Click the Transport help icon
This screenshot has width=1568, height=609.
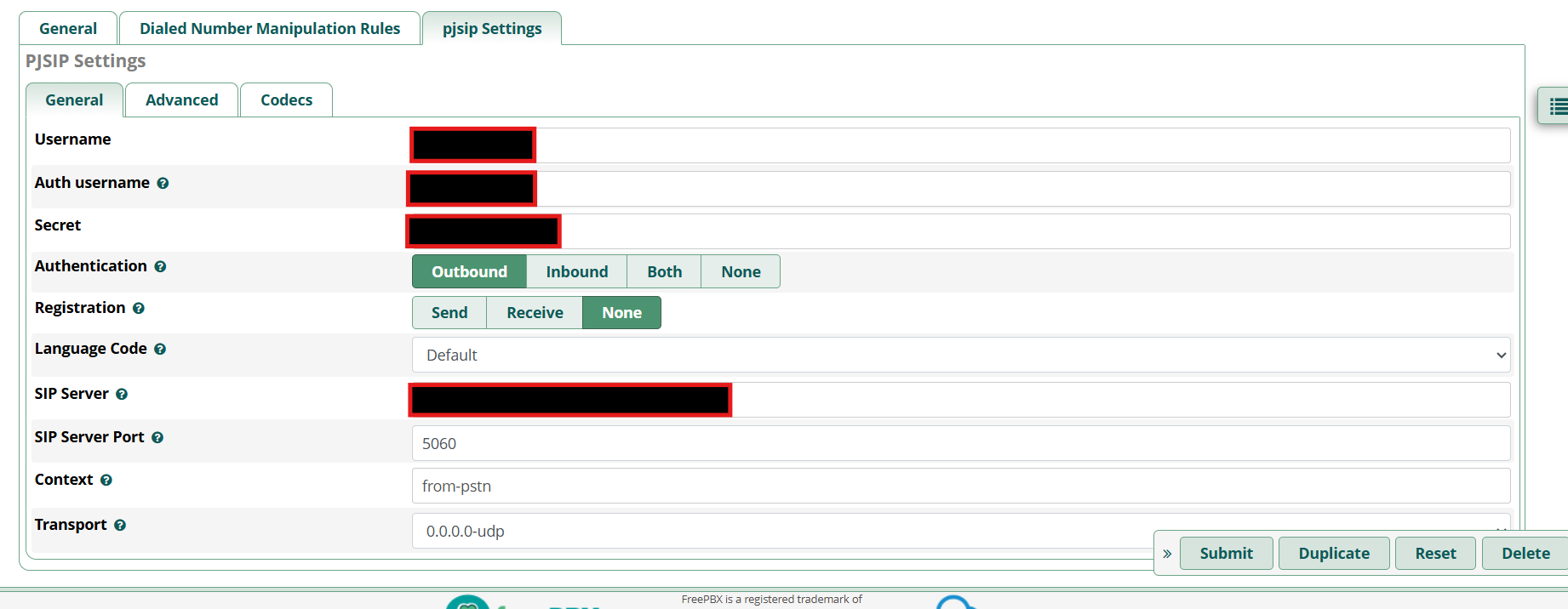[120, 526]
